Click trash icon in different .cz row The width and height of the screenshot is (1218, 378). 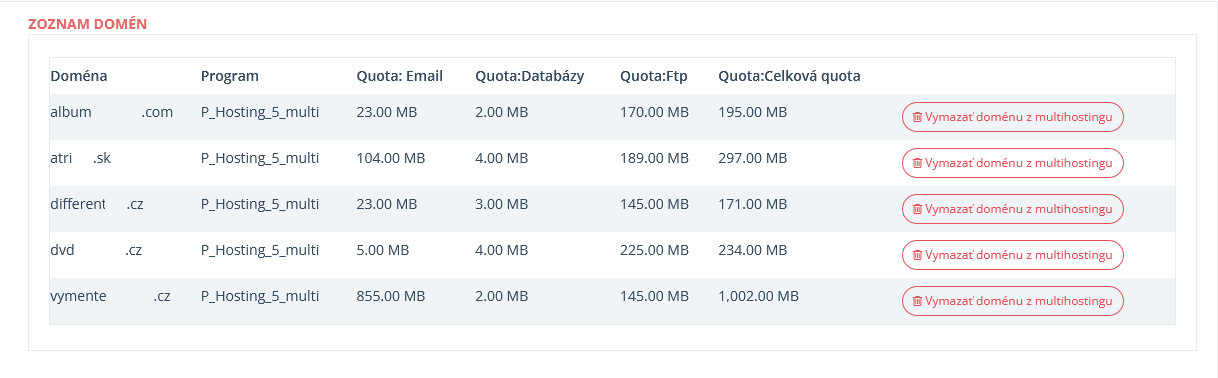click(x=917, y=209)
